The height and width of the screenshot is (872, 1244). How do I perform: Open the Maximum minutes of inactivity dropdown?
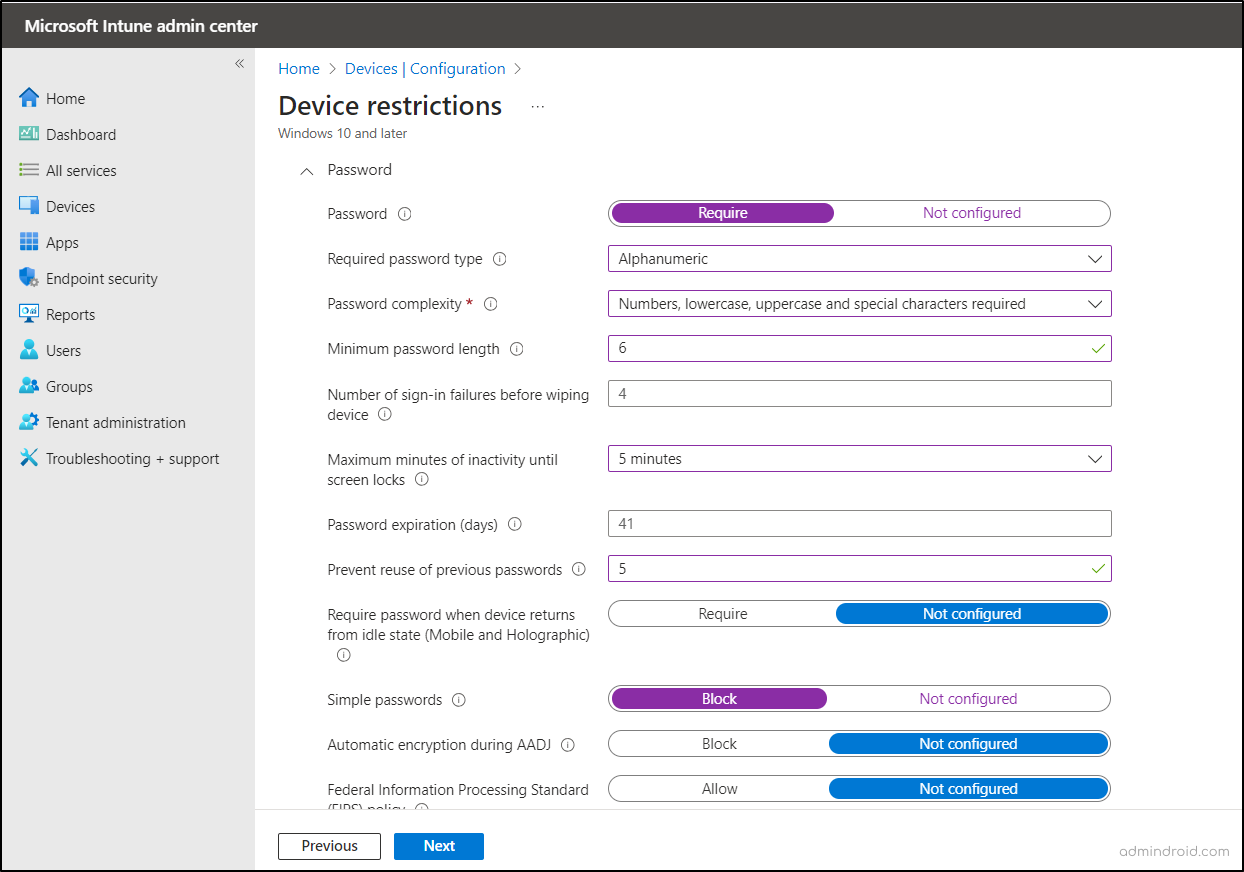pyautogui.click(x=859, y=458)
